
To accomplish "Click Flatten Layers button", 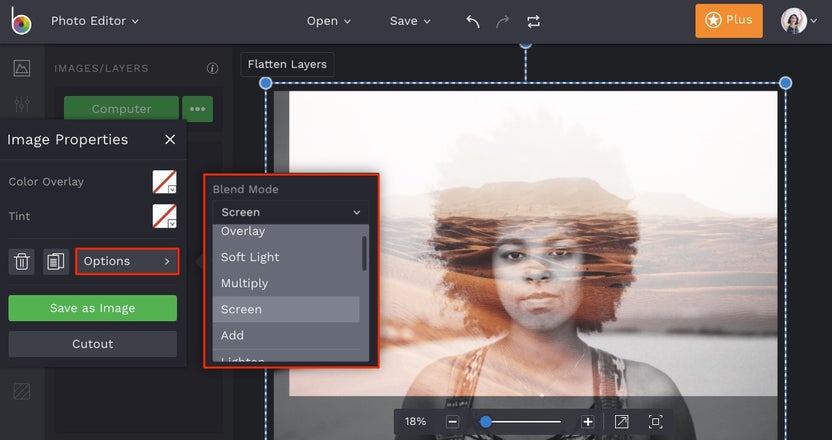I will (x=287, y=64).
